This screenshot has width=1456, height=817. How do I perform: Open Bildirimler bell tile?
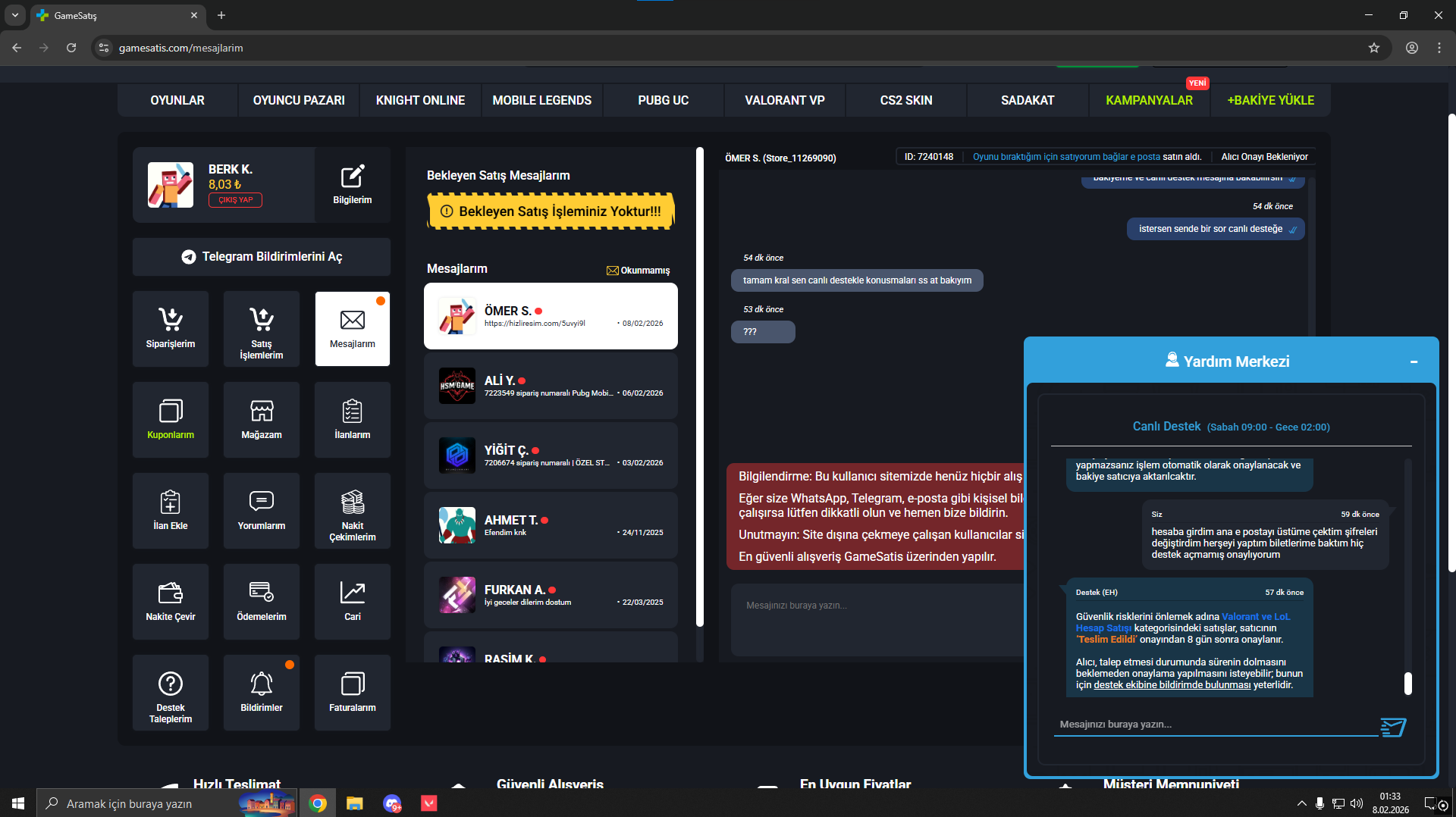click(262, 693)
